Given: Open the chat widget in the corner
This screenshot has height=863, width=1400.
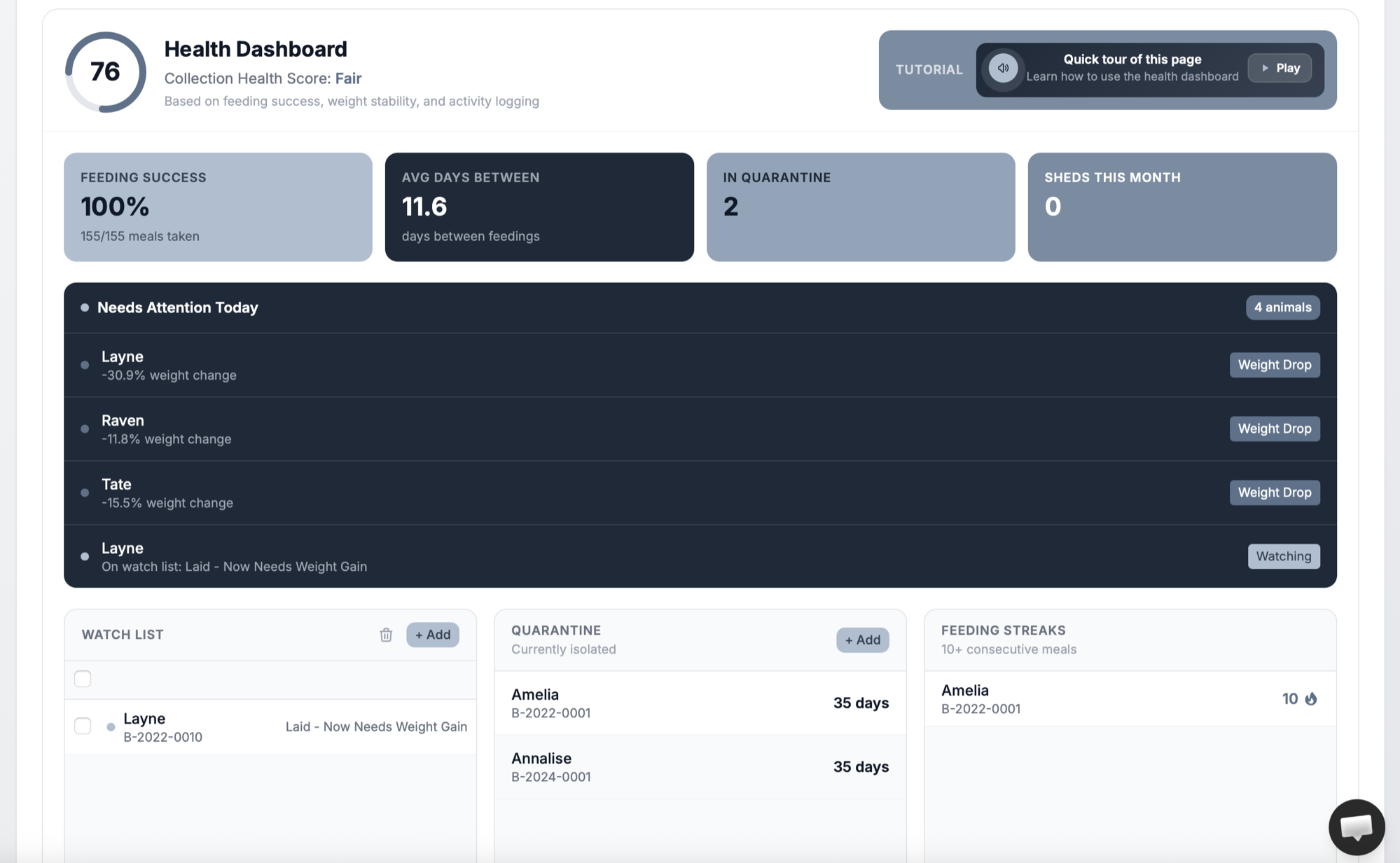Looking at the screenshot, I should click(1357, 827).
